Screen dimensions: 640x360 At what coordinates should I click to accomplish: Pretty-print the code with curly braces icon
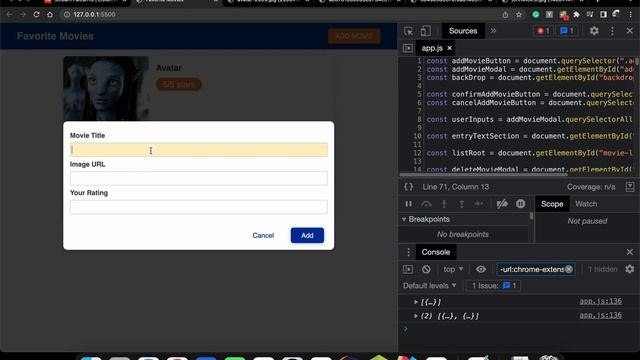click(x=408, y=187)
